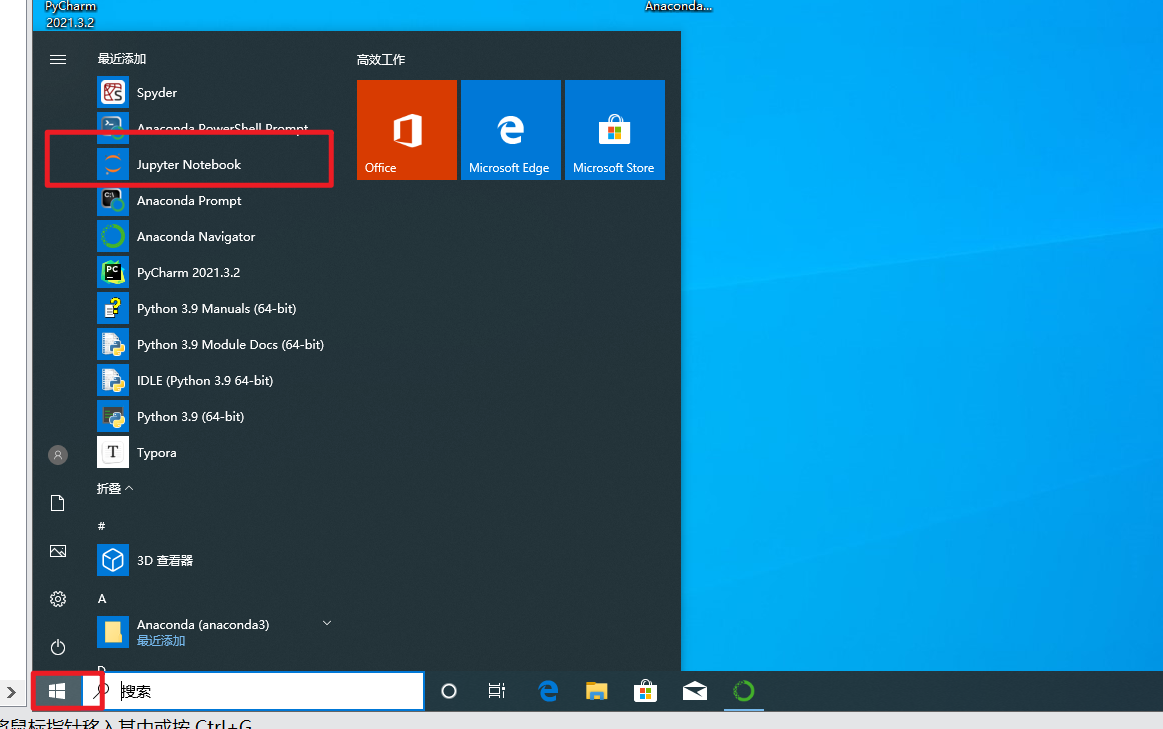Click the chevron beside Anaconda (anaconda3)
Viewport: 1163px width, 729px height.
pos(326,623)
